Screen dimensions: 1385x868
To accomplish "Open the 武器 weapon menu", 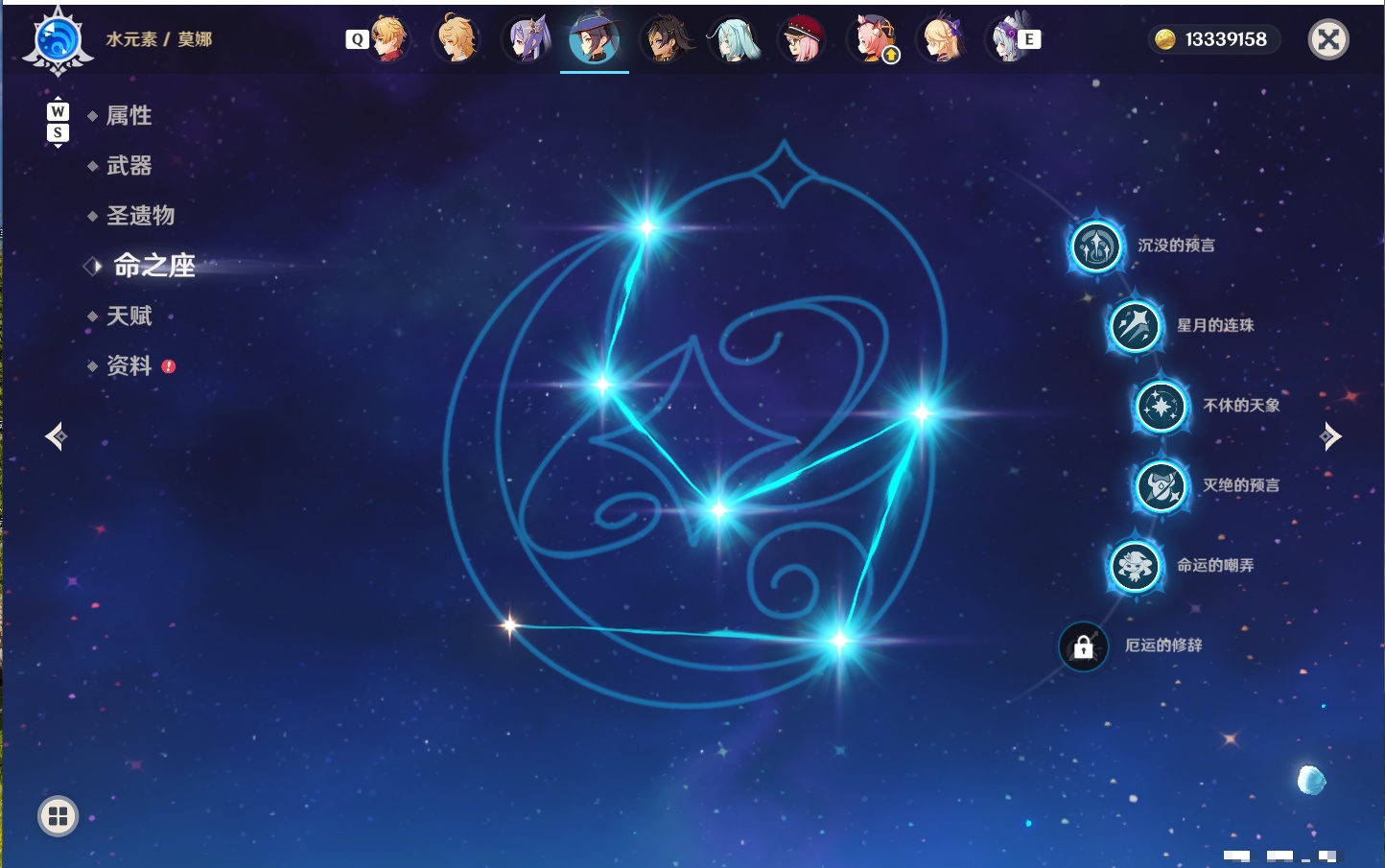I will tap(129, 166).
